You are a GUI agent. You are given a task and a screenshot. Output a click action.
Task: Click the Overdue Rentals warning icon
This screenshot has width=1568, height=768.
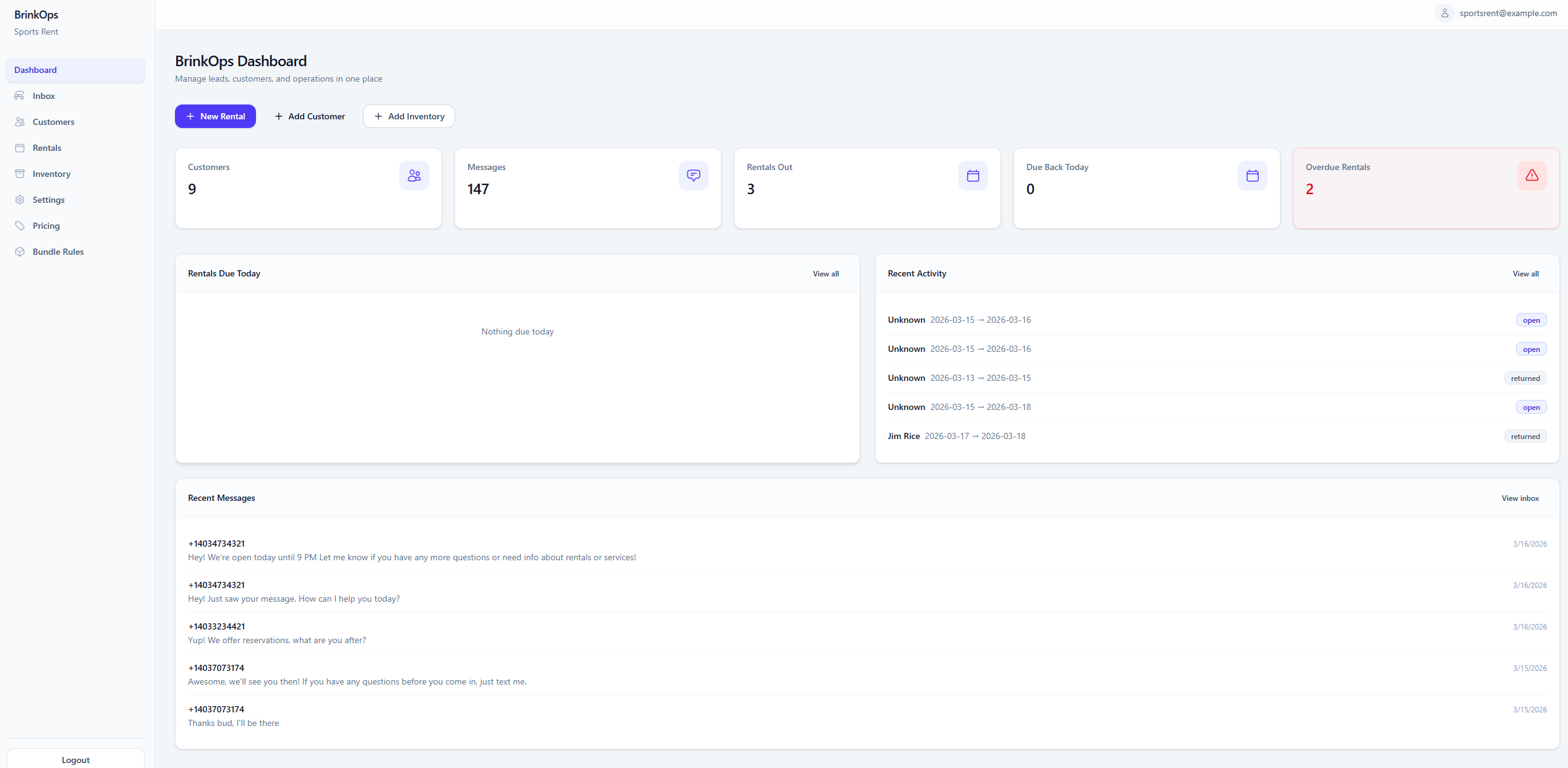pos(1532,175)
